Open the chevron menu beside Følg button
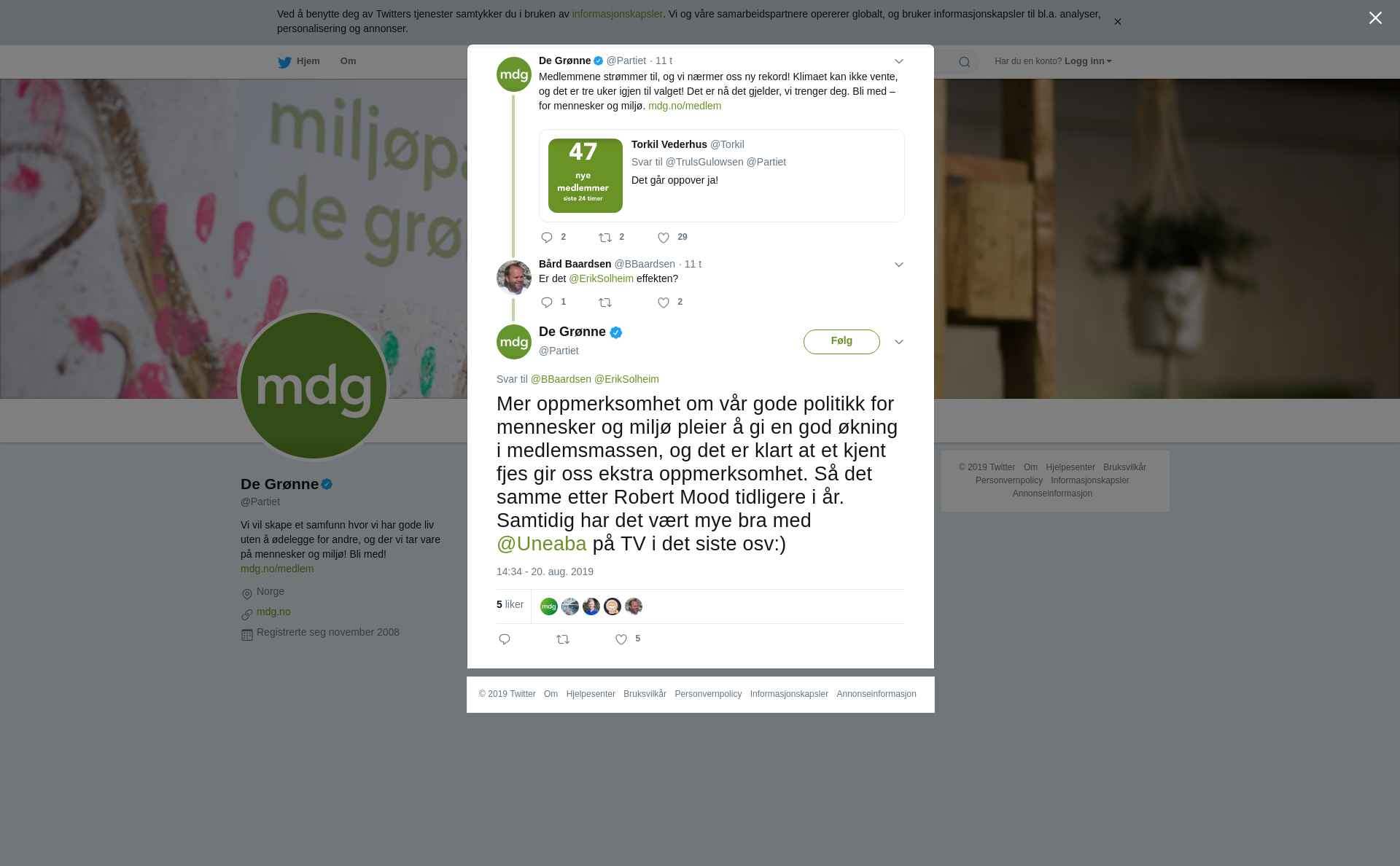 [899, 342]
